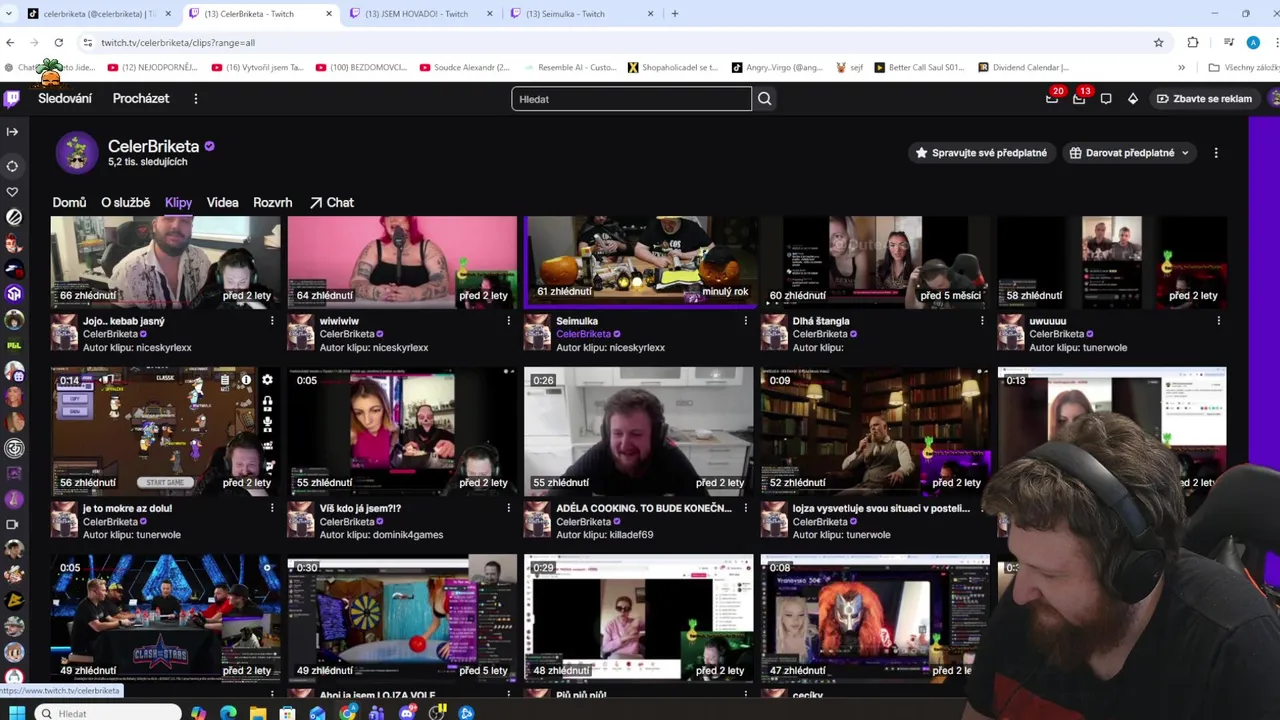Open the Windows Start menu
Image resolution: width=1280 pixels, height=720 pixels.
click(17, 713)
